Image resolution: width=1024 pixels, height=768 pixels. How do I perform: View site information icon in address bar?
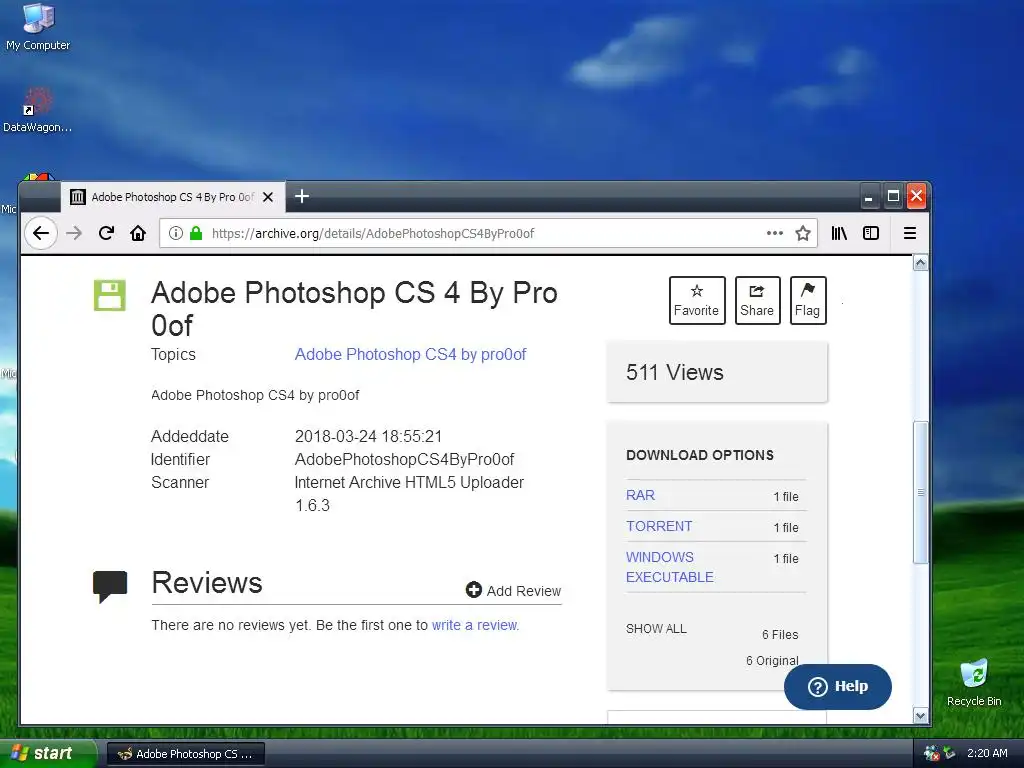coord(176,233)
